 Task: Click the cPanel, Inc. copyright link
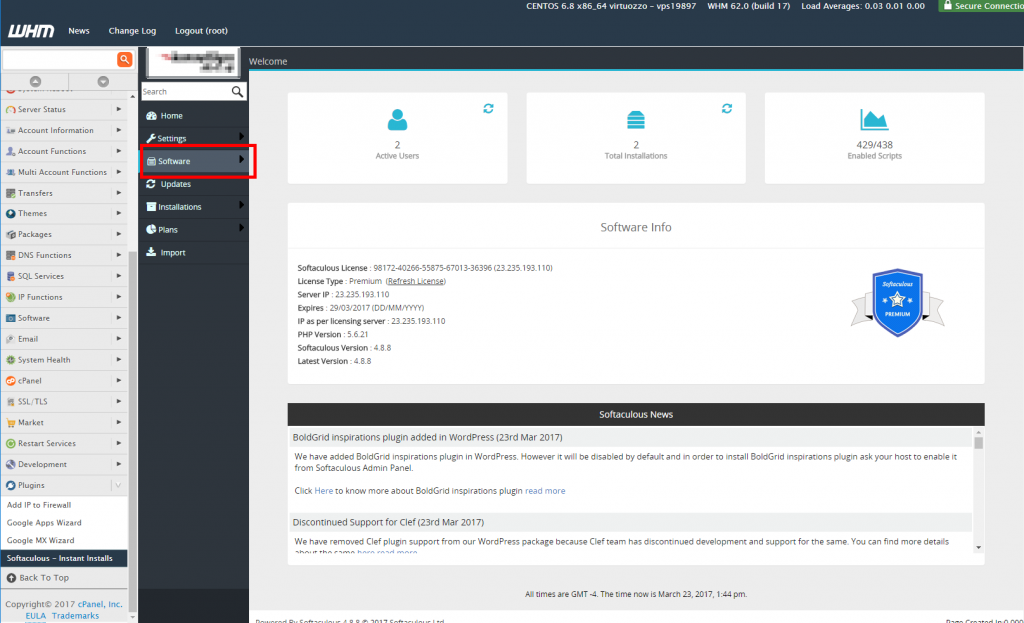[100, 604]
